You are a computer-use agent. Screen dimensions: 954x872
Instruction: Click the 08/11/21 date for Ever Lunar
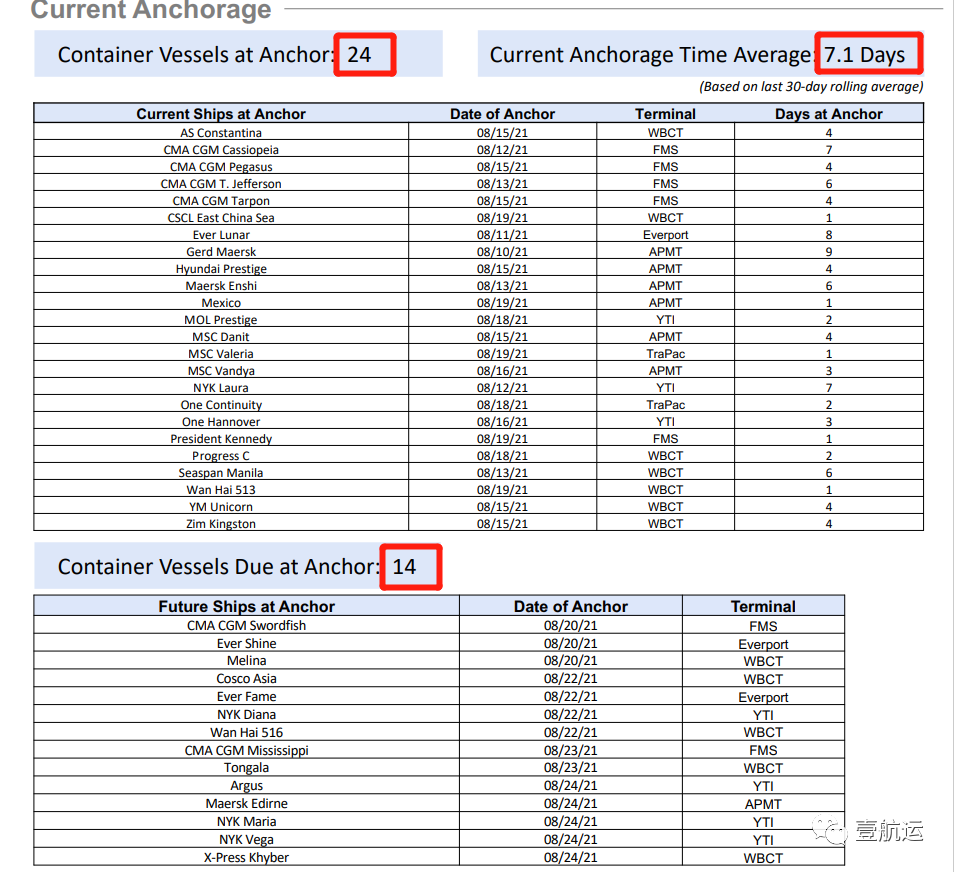[x=503, y=235]
